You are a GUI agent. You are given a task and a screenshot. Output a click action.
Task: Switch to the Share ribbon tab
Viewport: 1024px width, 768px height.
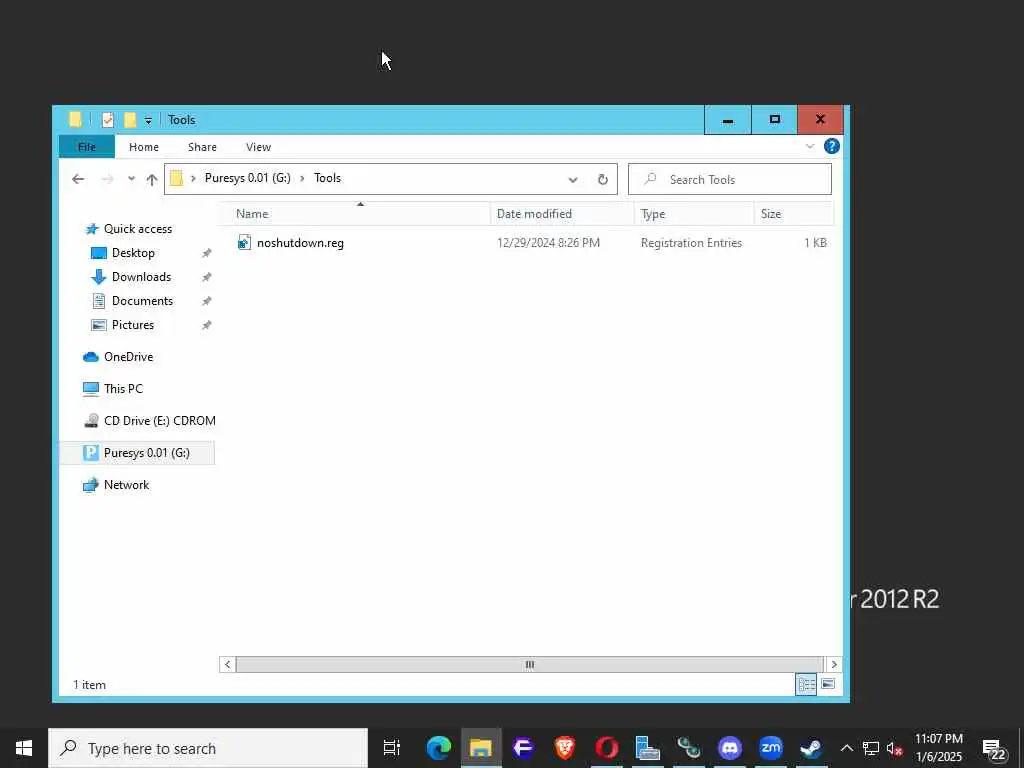202,147
